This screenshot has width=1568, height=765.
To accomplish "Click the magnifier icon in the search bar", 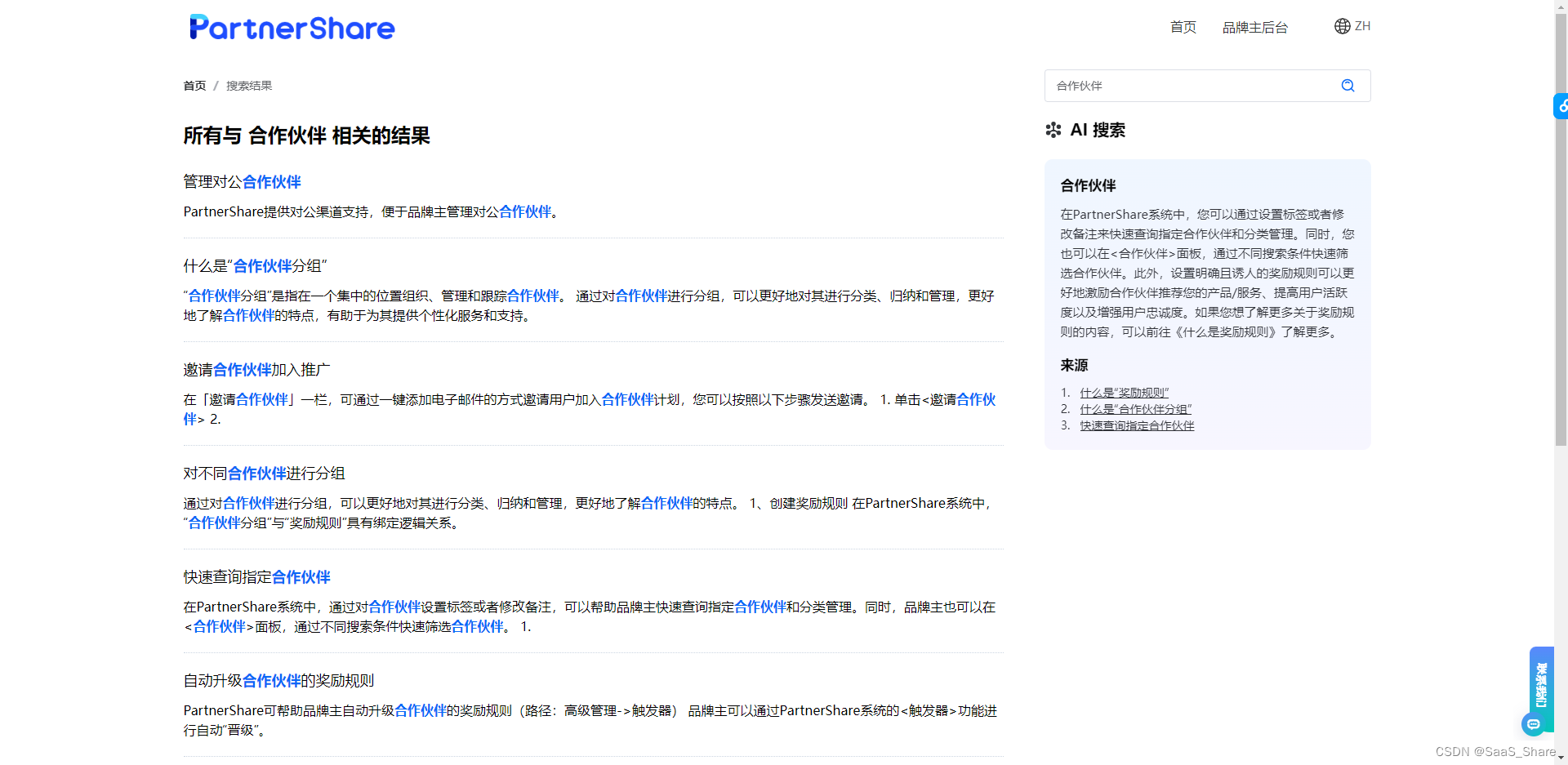I will 1347,85.
